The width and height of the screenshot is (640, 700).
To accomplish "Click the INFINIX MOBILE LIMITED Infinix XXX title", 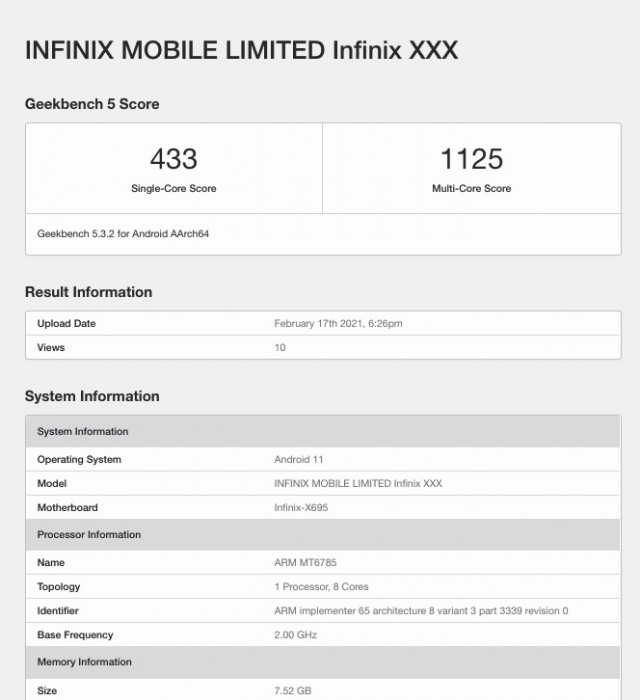I will coord(241,50).
